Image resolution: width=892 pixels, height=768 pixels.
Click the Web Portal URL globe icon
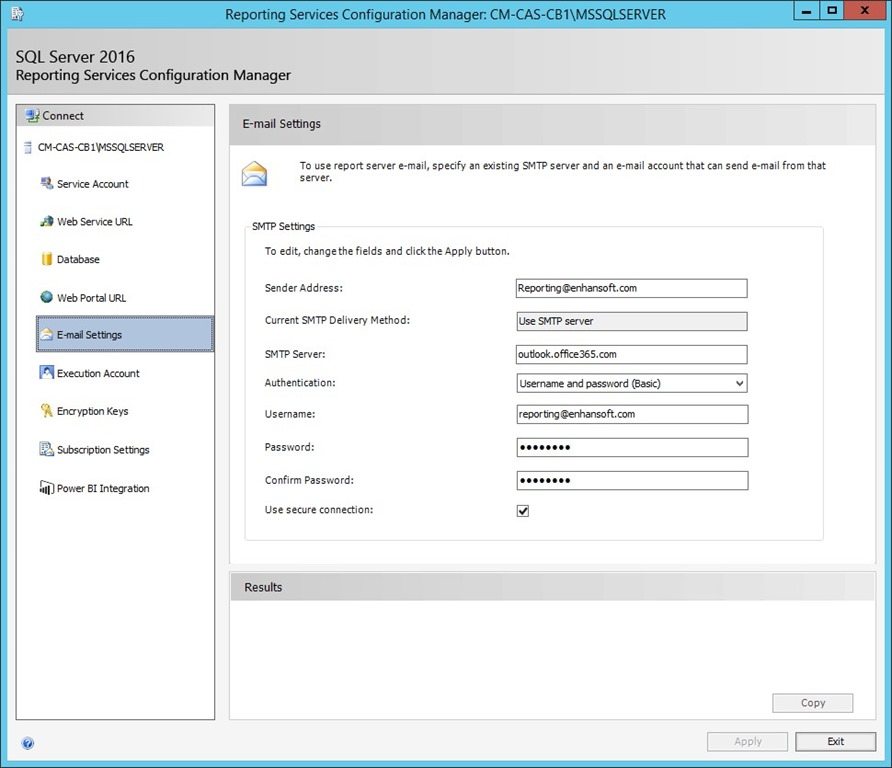point(47,297)
